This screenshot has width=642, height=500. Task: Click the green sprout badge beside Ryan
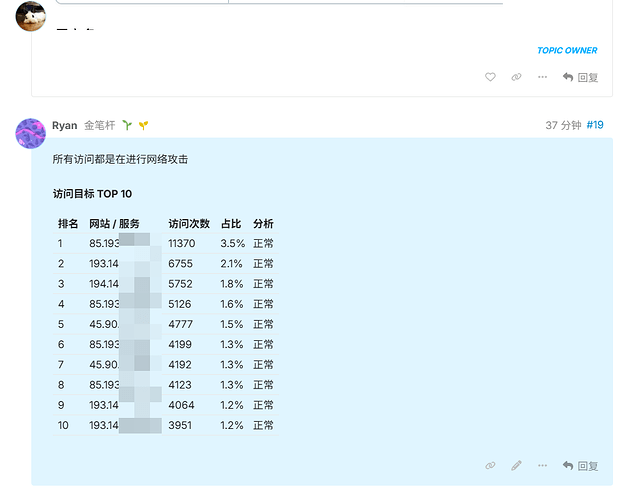click(x=127, y=125)
